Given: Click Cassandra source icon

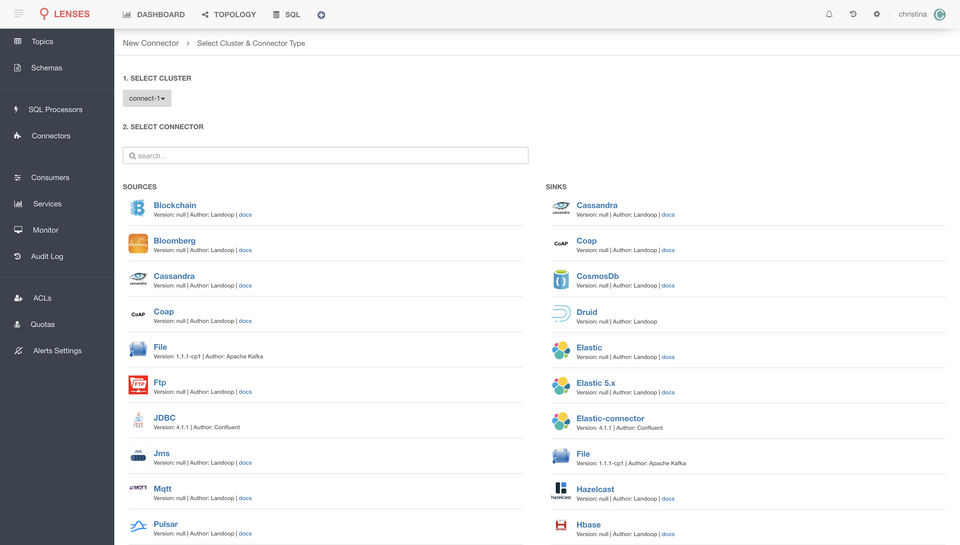Looking at the screenshot, I should pos(138,279).
